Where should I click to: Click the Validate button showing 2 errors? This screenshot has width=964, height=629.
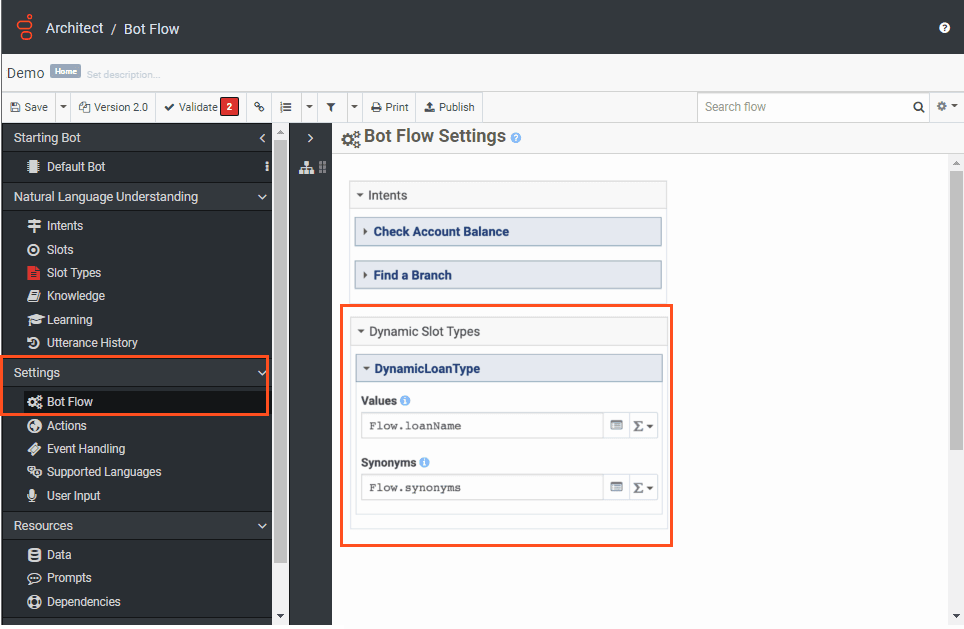point(195,107)
